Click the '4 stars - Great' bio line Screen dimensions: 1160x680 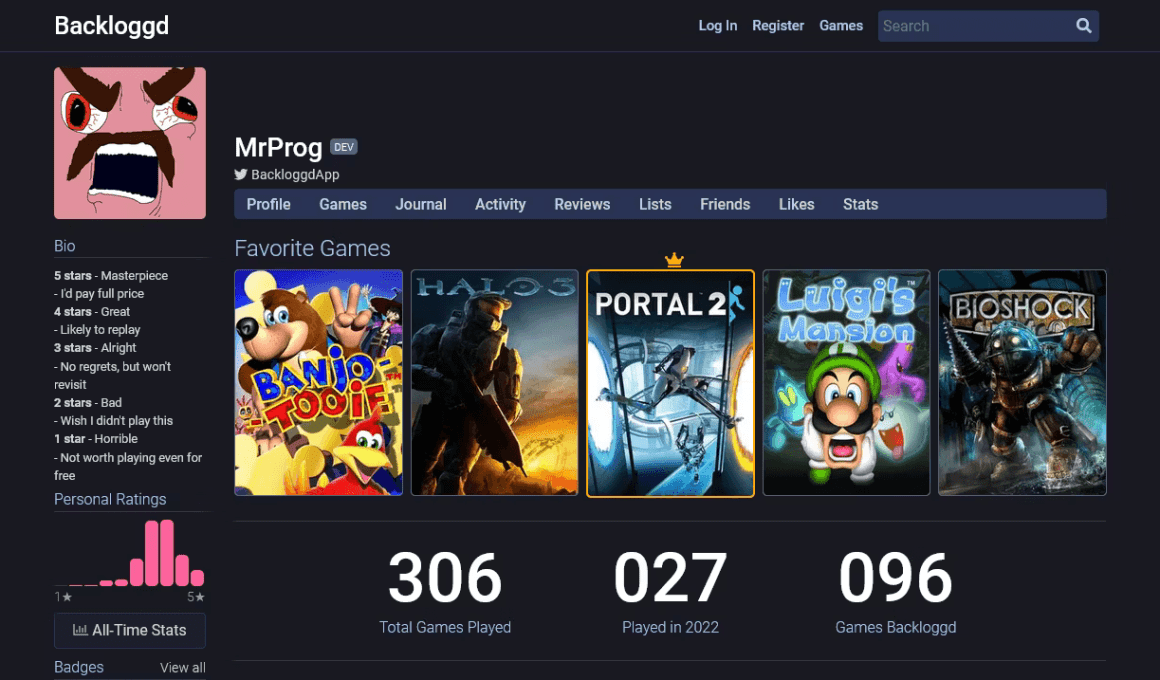pos(92,312)
